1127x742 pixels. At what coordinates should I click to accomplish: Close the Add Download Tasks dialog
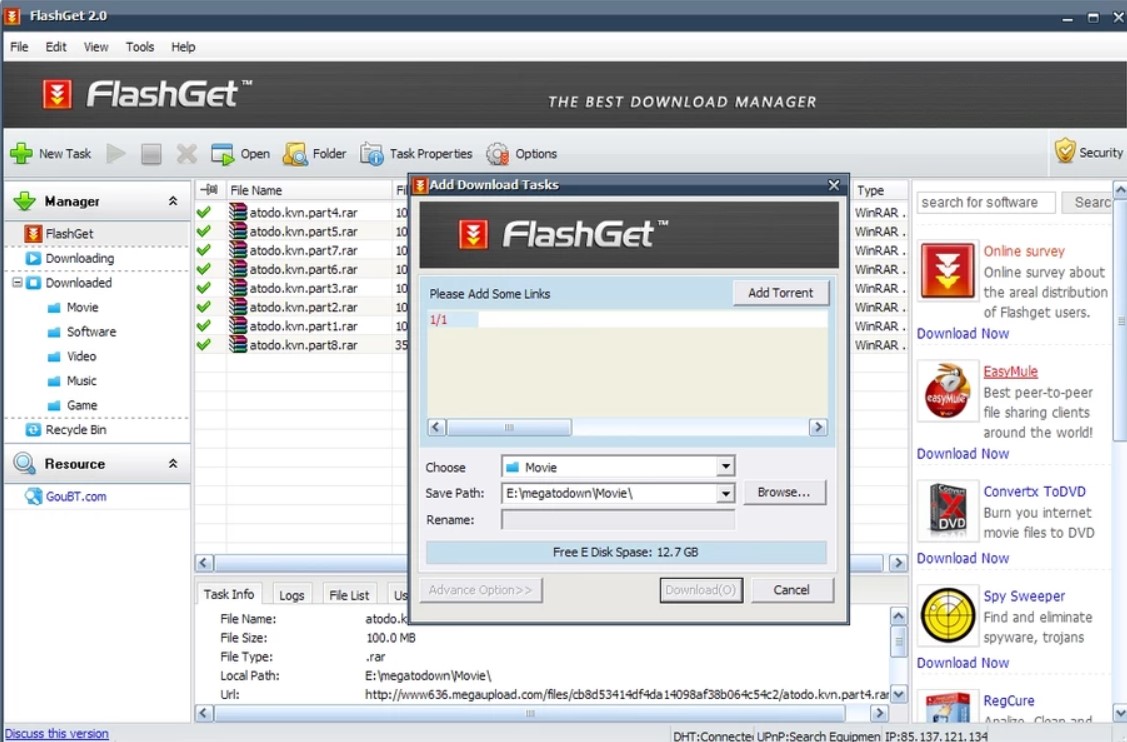point(834,185)
